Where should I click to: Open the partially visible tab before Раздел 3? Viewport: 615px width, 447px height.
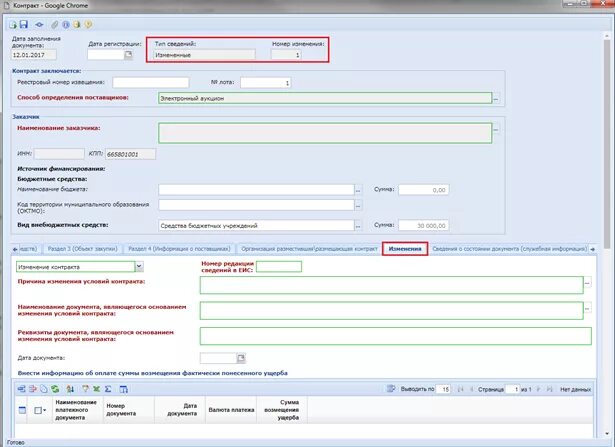coord(29,249)
